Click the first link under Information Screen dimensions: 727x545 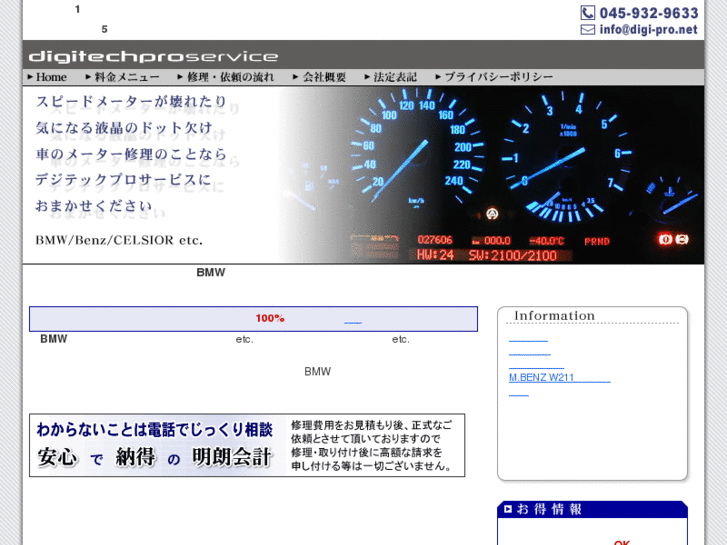point(528,341)
